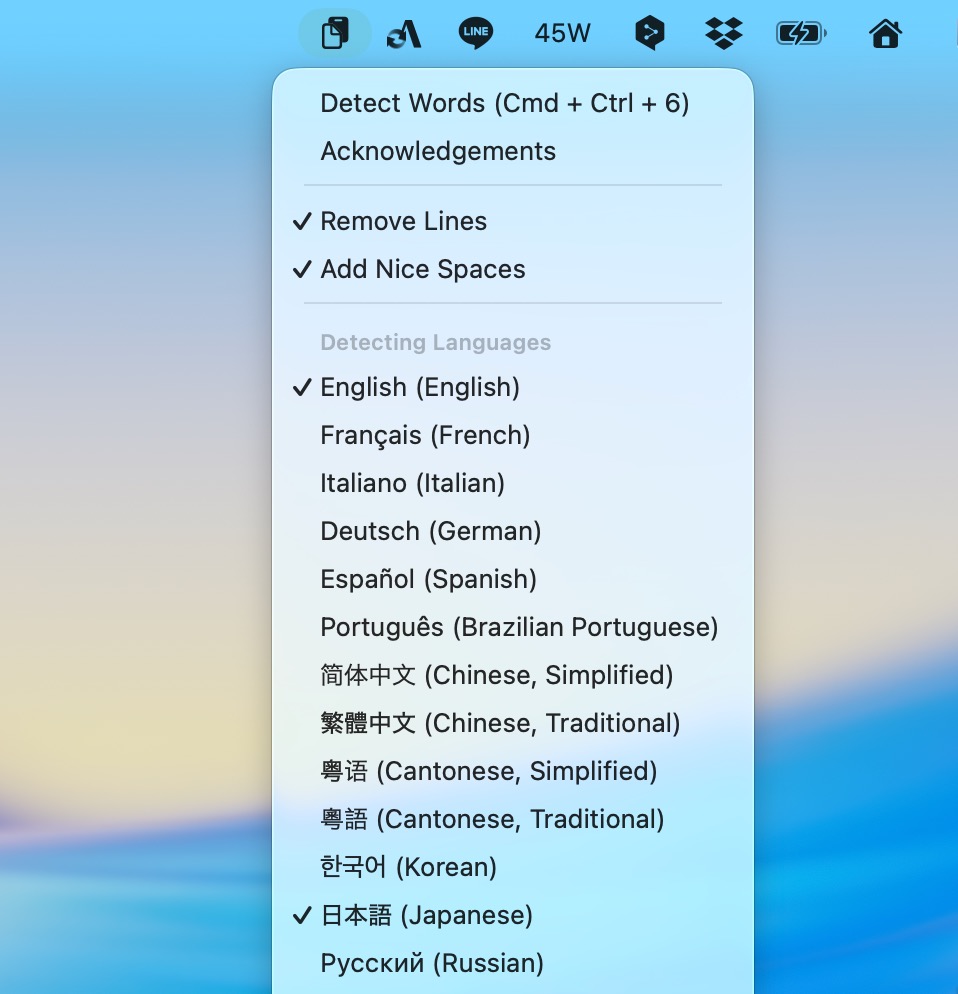Uncheck Japanese detection language
Screen dimensions: 958x994
(x=426, y=915)
